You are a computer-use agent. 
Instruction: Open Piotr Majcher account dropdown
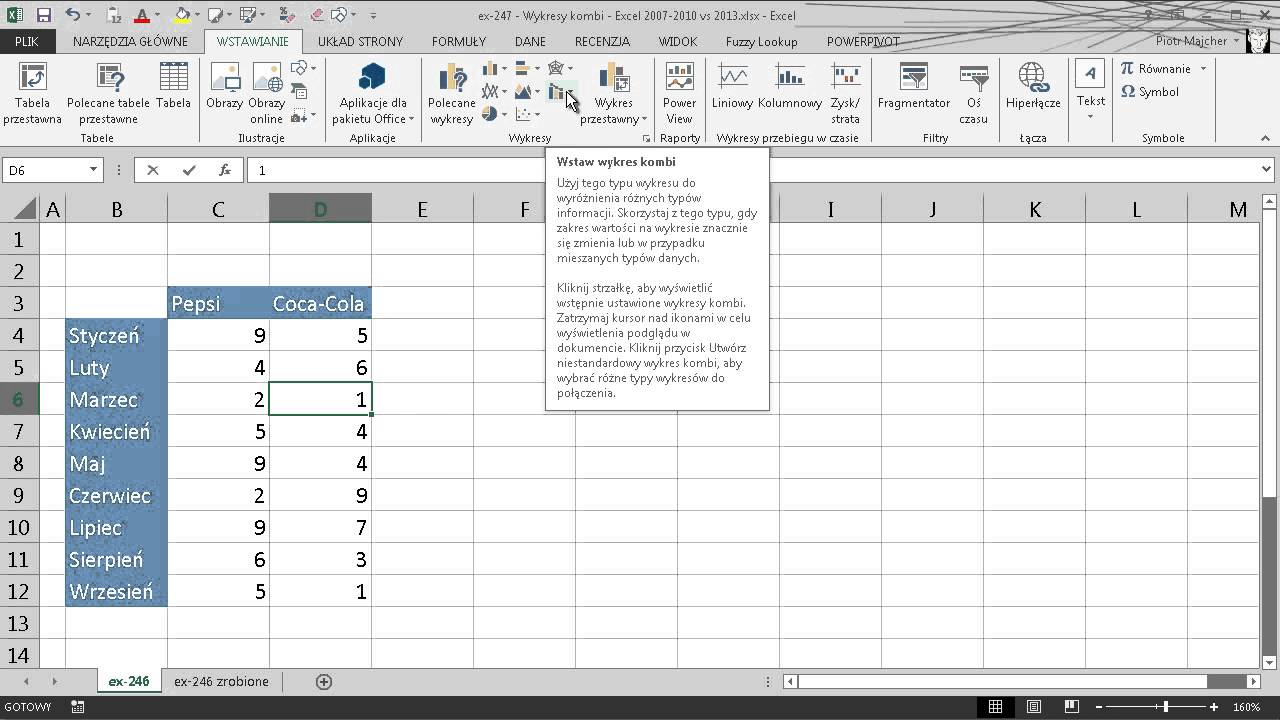[1196, 41]
